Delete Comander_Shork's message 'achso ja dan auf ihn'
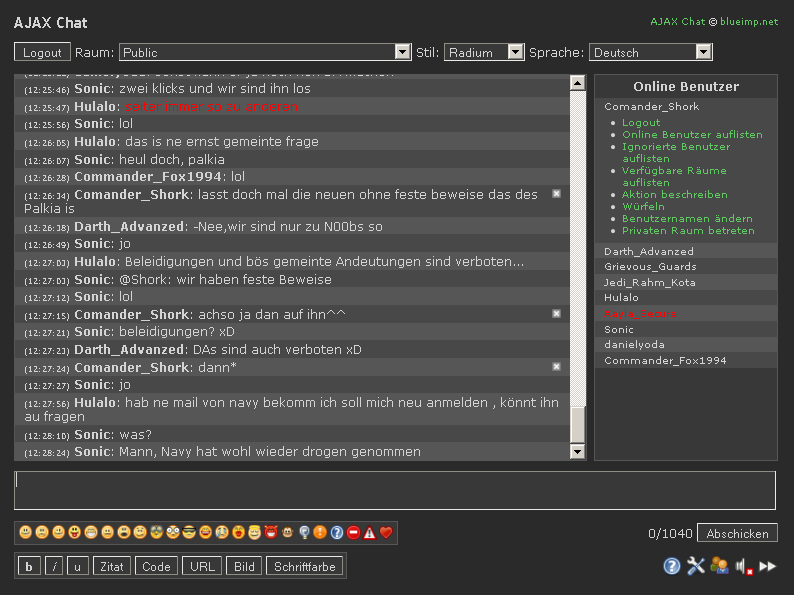 [556, 313]
